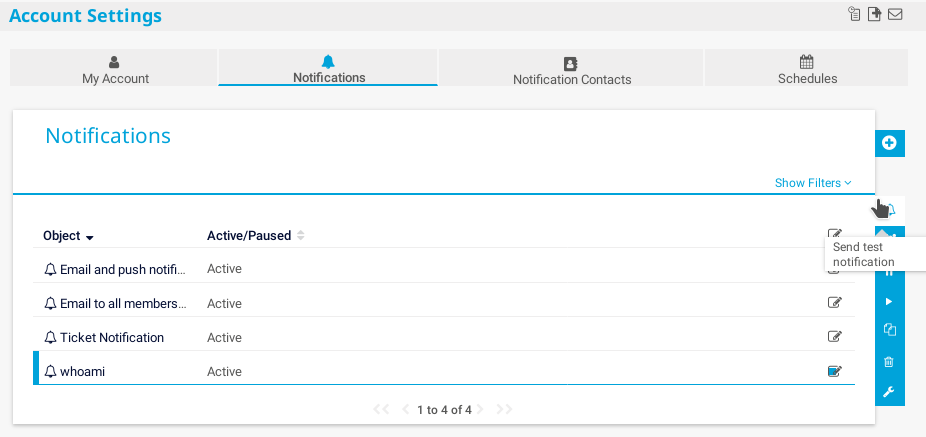
Task: Click the resume play icon in sidebar
Action: click(889, 301)
